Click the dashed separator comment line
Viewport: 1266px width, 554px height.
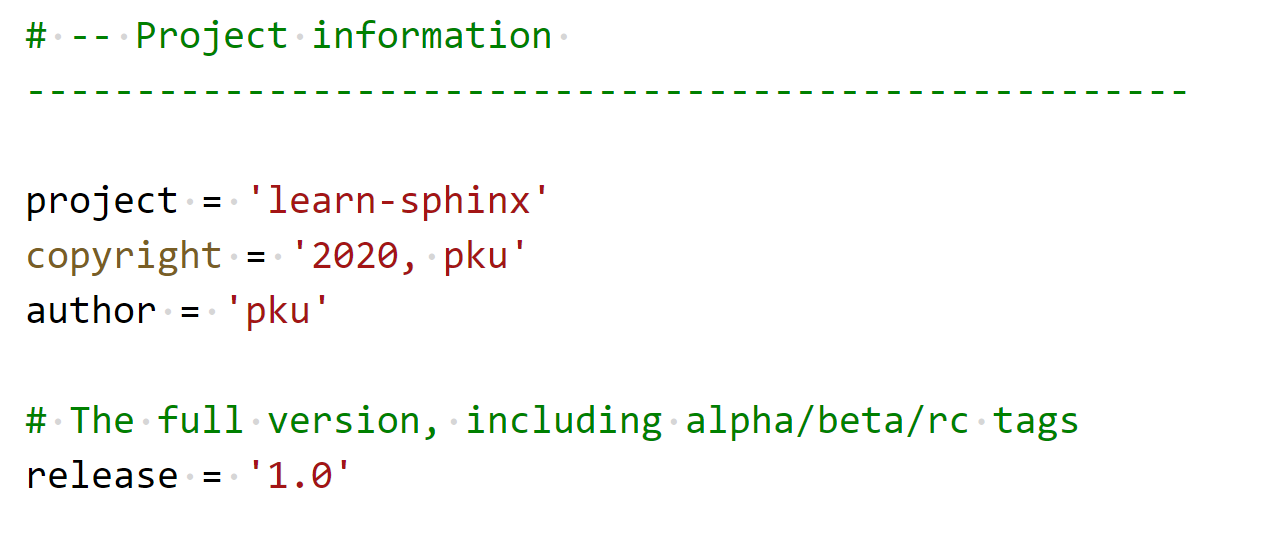click(x=608, y=91)
